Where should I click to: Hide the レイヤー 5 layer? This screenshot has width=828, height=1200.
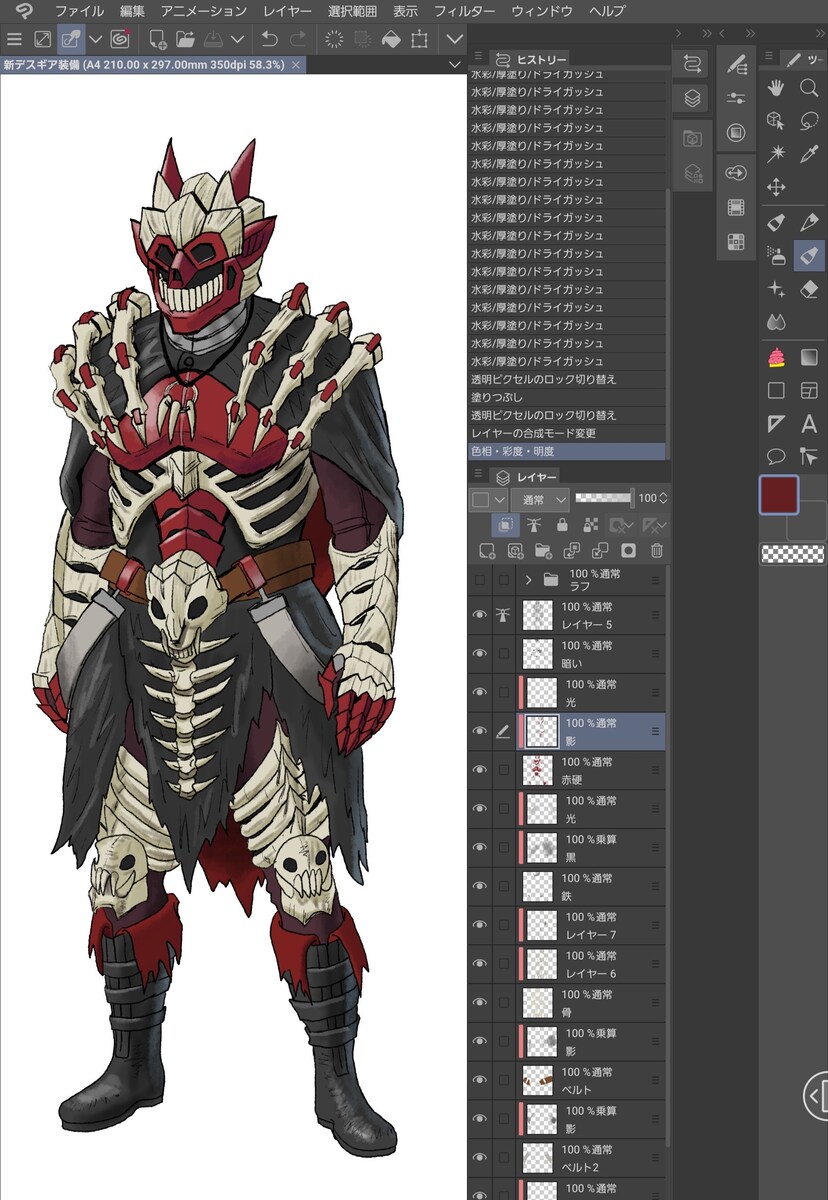[x=480, y=615]
